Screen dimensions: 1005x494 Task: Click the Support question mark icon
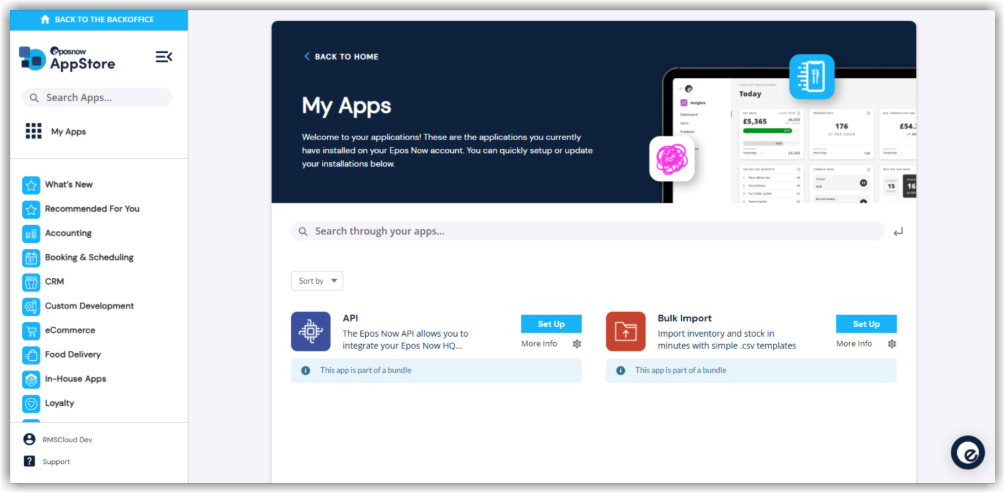pos(29,461)
